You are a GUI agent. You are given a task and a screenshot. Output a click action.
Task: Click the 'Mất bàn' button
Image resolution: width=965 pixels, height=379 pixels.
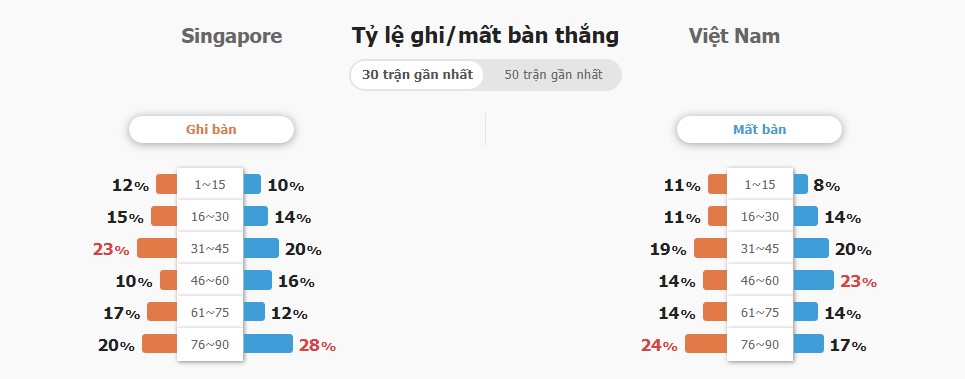(x=759, y=130)
